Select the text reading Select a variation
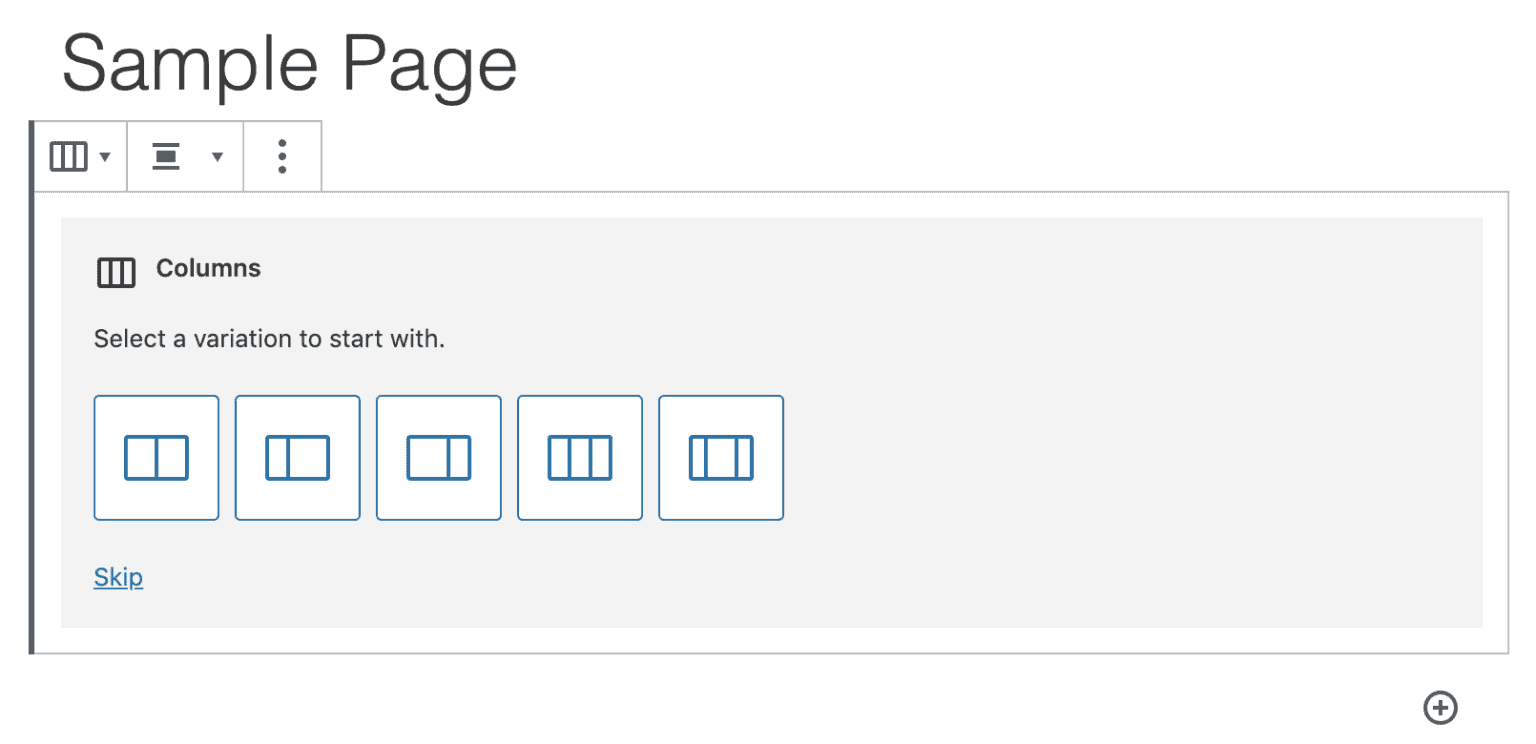 [268, 339]
